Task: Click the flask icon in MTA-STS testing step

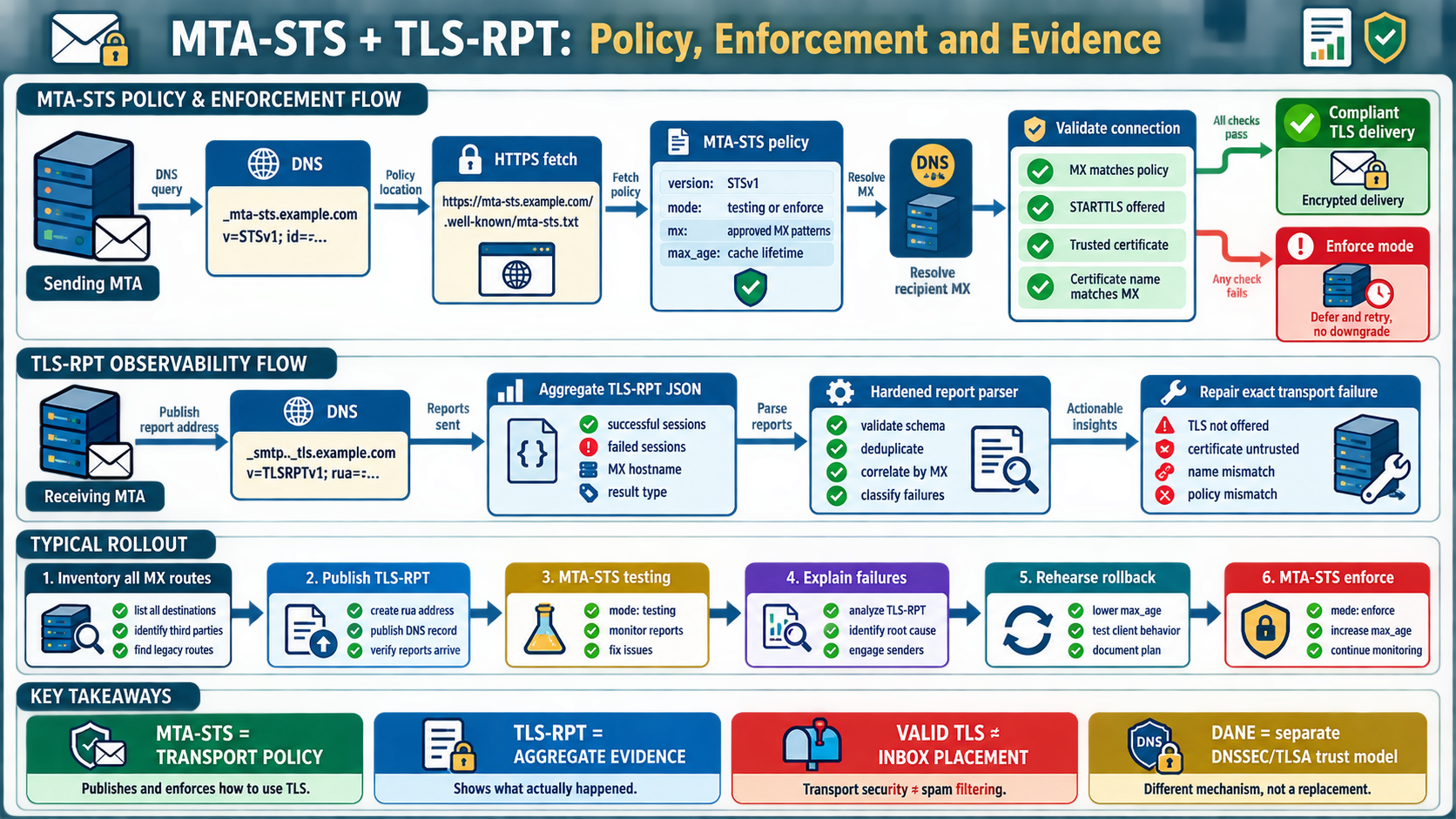Action: coord(544,629)
